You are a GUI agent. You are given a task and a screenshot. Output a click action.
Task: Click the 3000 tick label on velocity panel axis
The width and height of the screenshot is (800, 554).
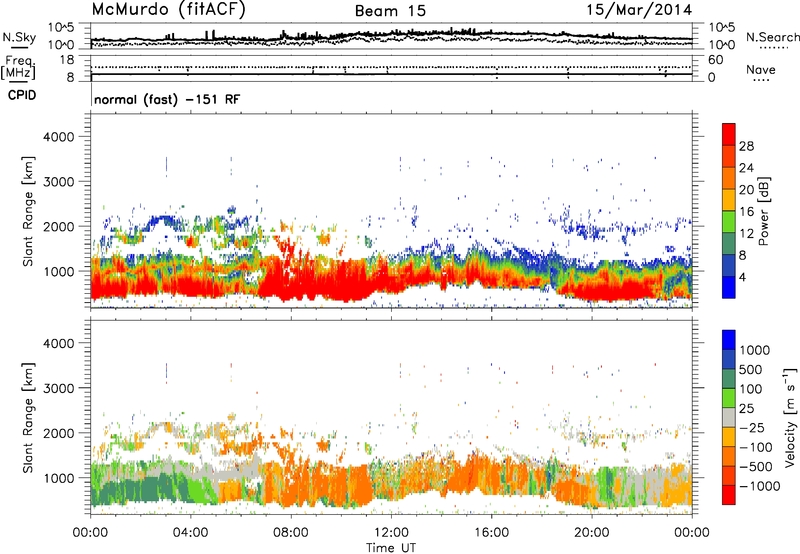(x=58, y=388)
